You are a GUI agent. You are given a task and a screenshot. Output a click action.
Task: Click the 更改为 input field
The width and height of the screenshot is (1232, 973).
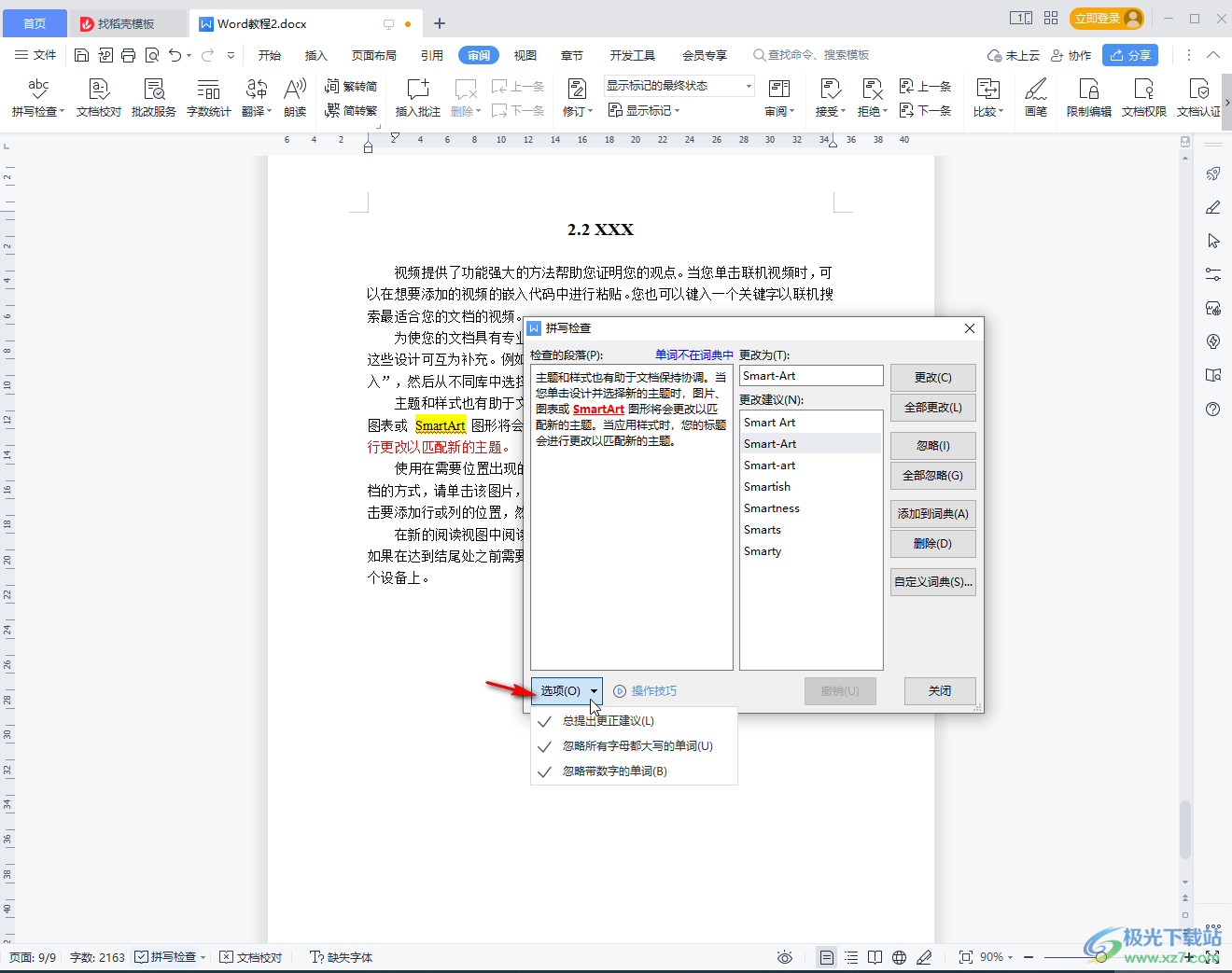(x=811, y=376)
